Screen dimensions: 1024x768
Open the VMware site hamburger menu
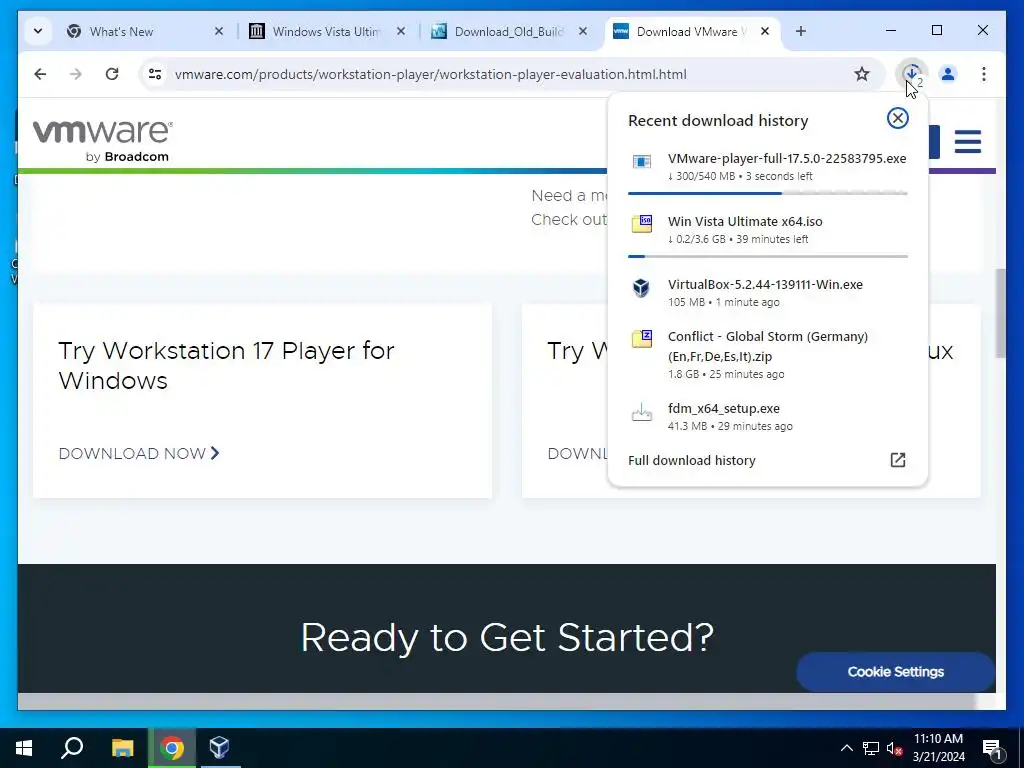point(967,141)
